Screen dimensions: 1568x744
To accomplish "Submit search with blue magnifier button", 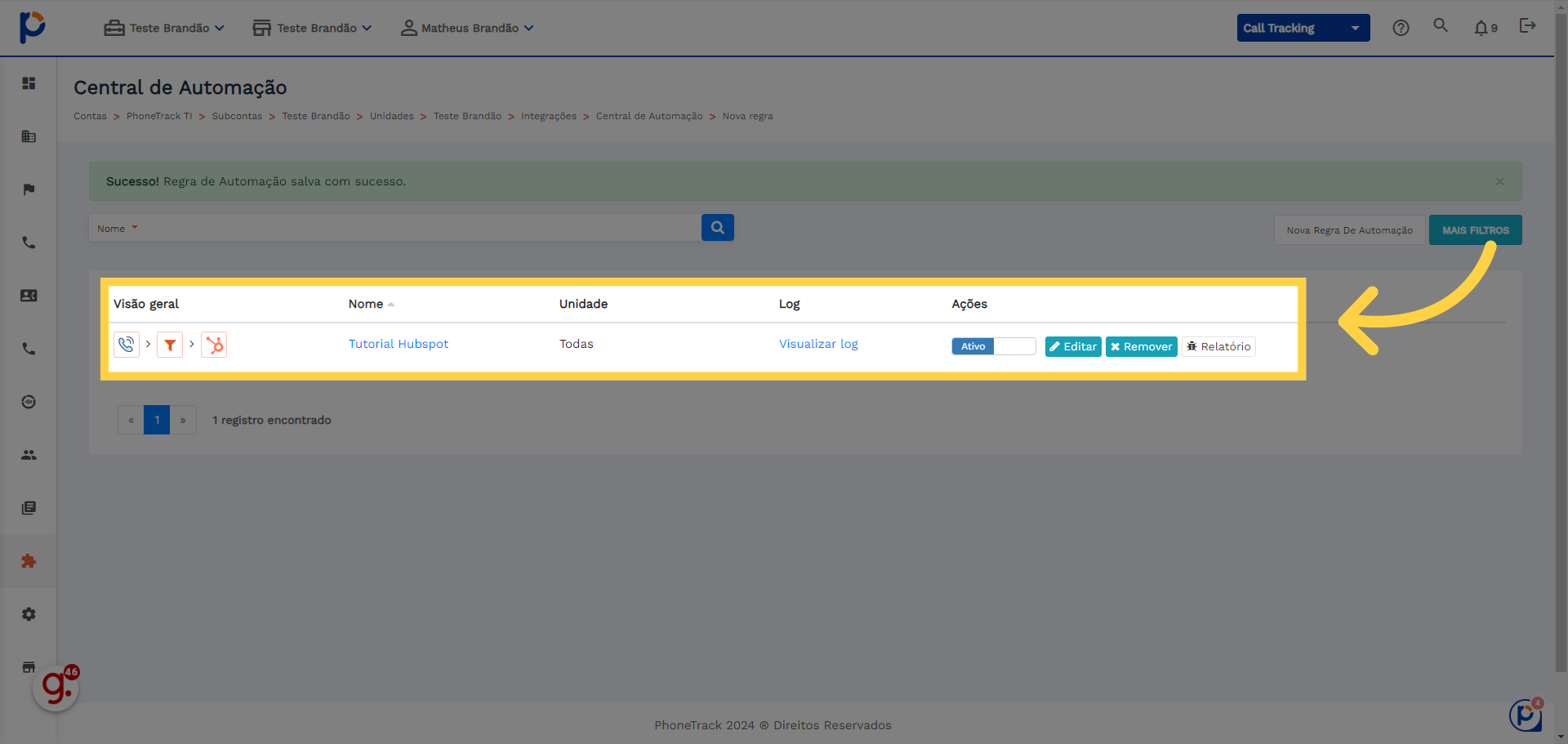I will point(718,228).
